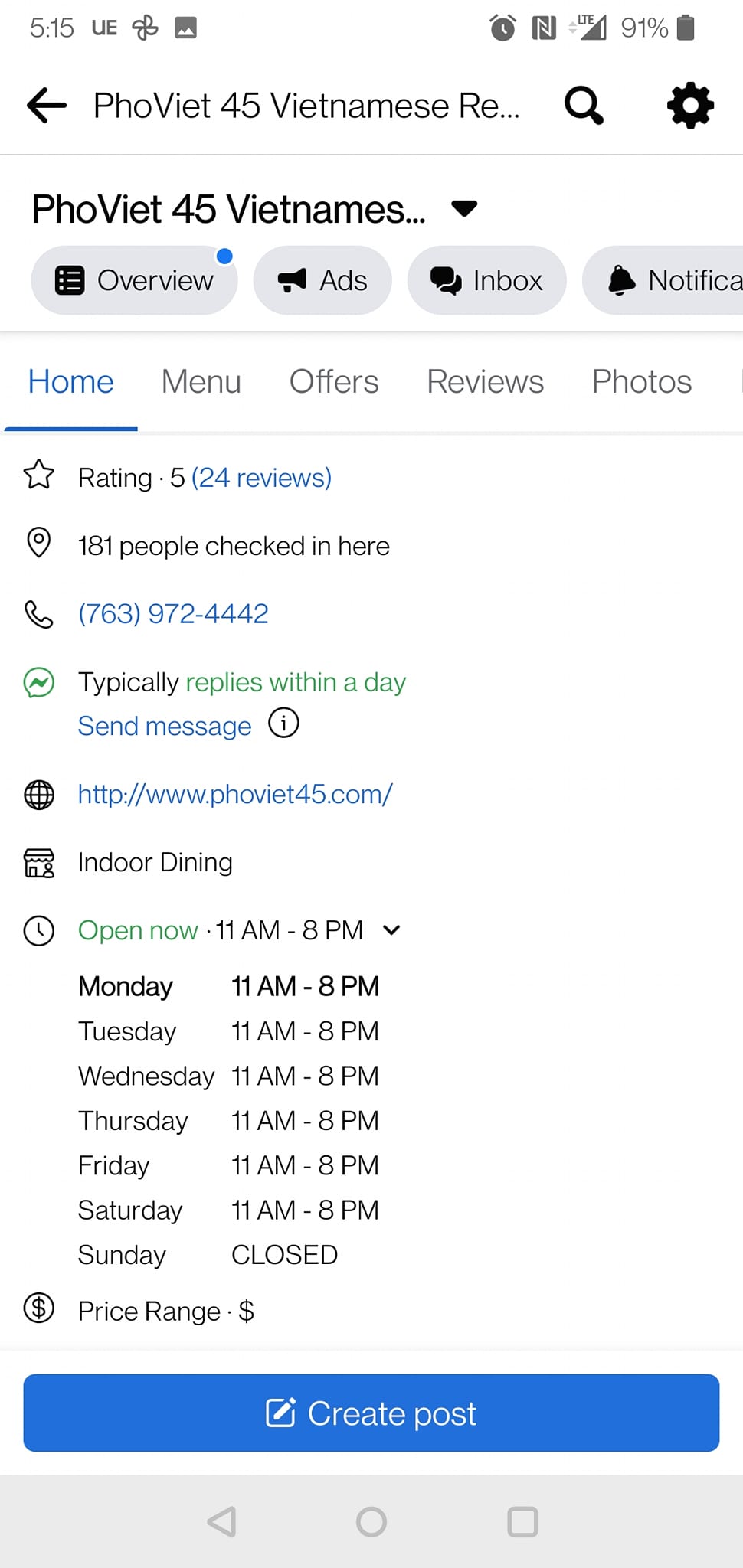Tap the page title in header bar
The height and width of the screenshot is (1568, 743).
306,106
